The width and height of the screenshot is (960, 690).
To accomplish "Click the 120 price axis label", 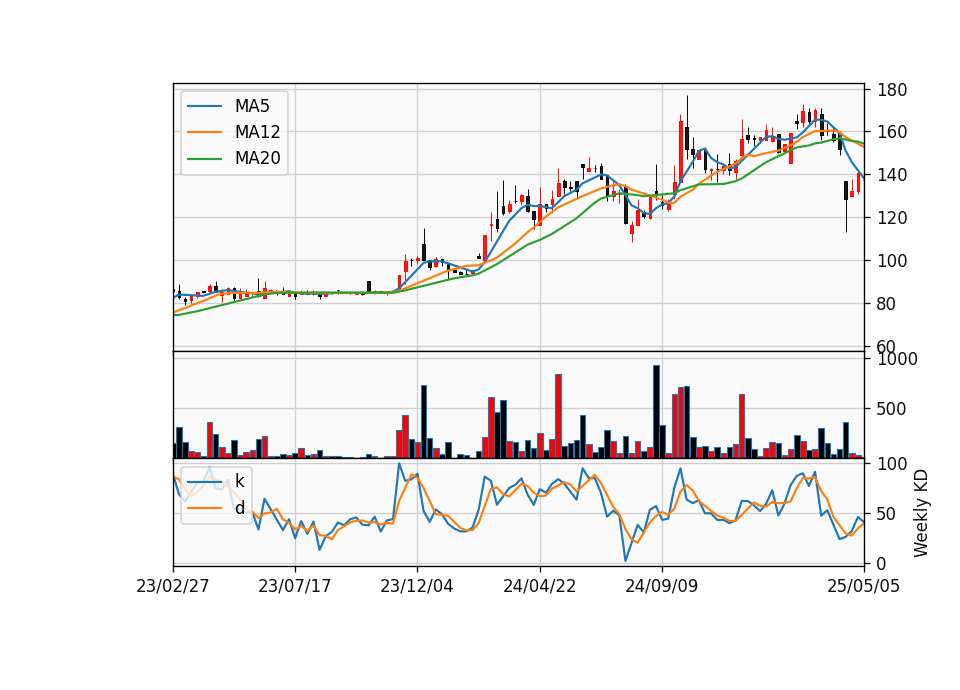I will (x=891, y=218).
